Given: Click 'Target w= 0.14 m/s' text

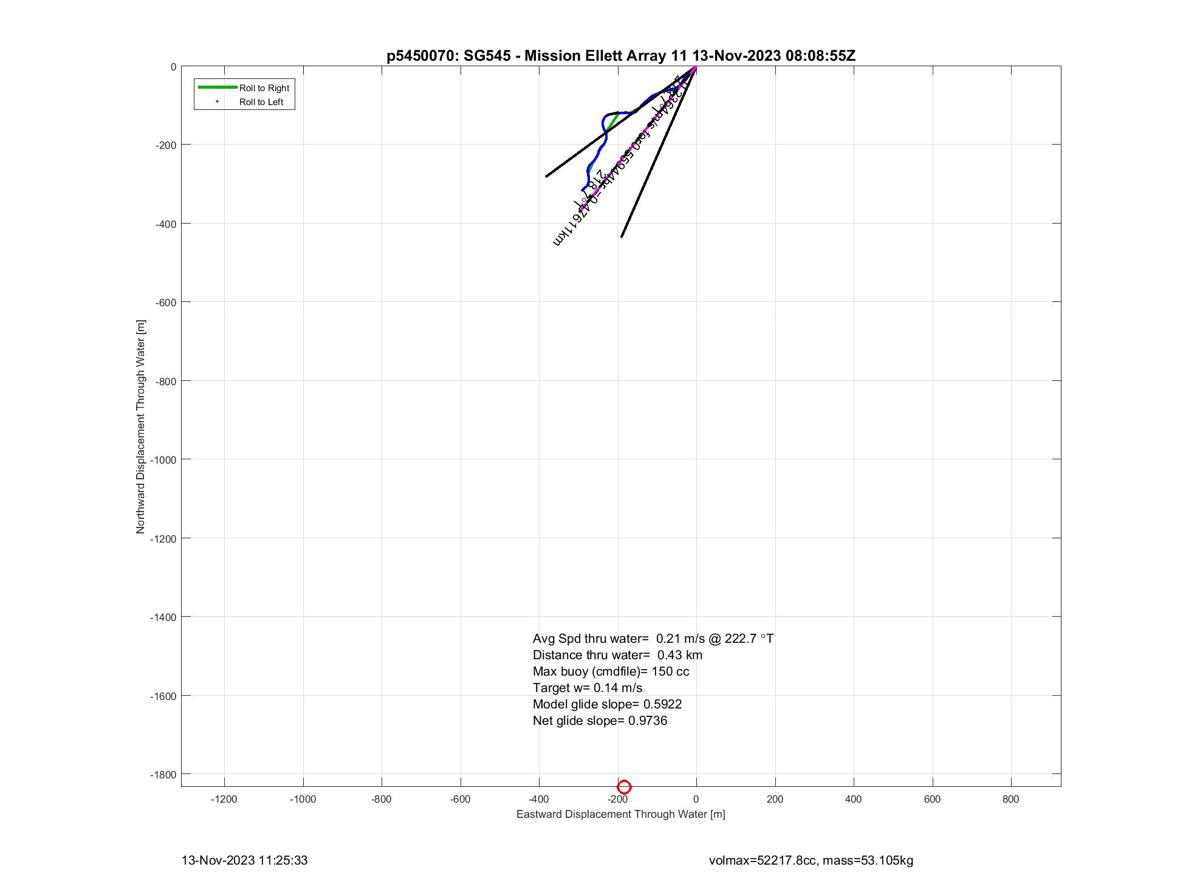Looking at the screenshot, I should point(588,688).
